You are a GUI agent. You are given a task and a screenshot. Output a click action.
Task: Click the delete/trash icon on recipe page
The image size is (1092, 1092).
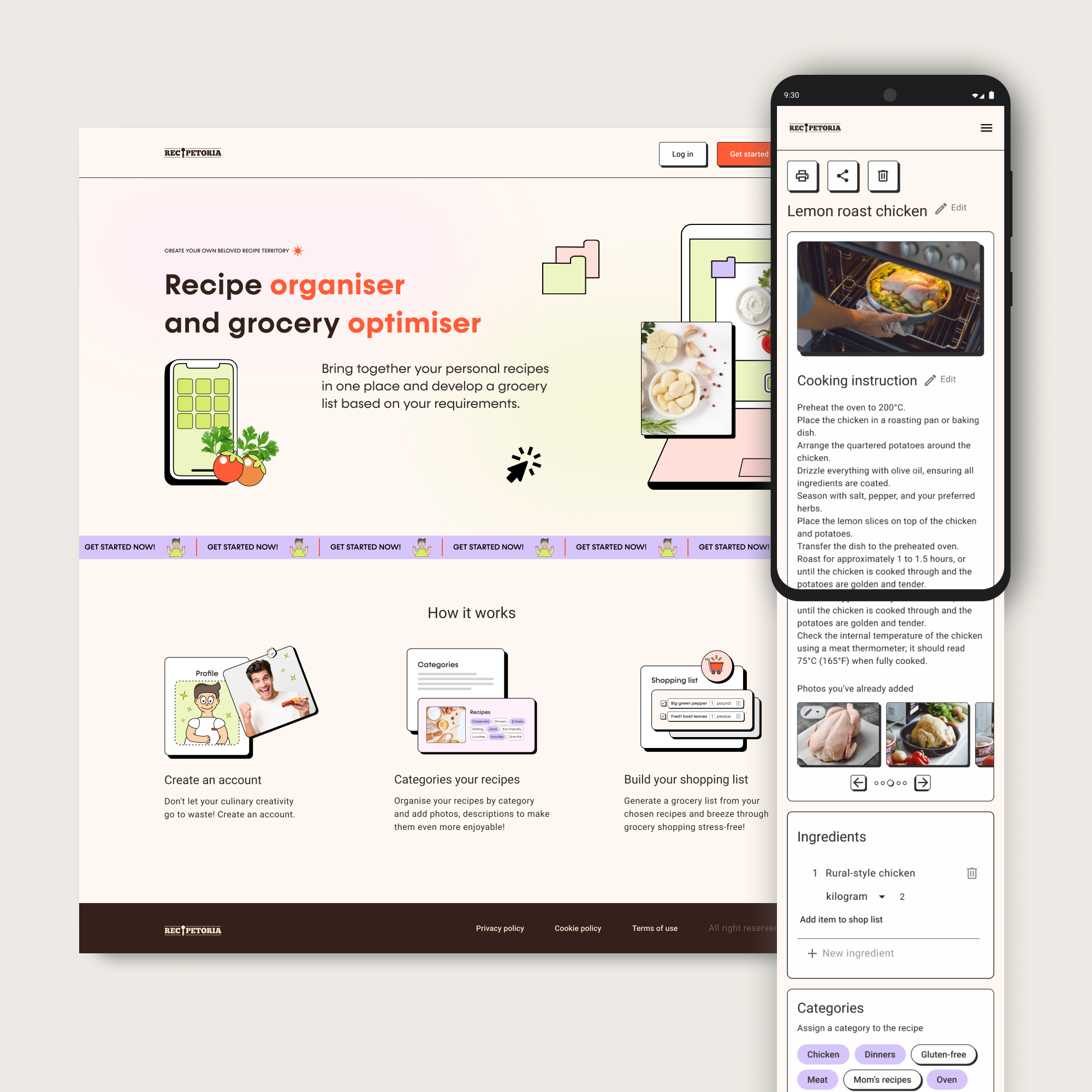tap(882, 176)
